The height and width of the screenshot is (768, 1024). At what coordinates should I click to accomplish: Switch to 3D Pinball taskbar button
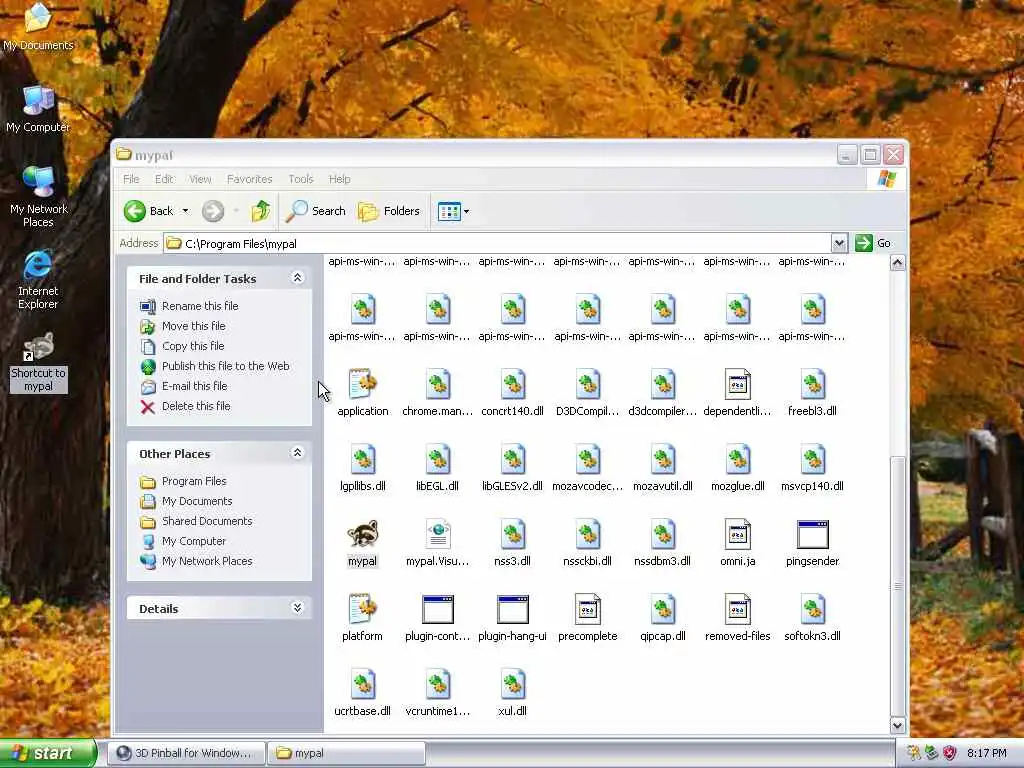point(186,753)
